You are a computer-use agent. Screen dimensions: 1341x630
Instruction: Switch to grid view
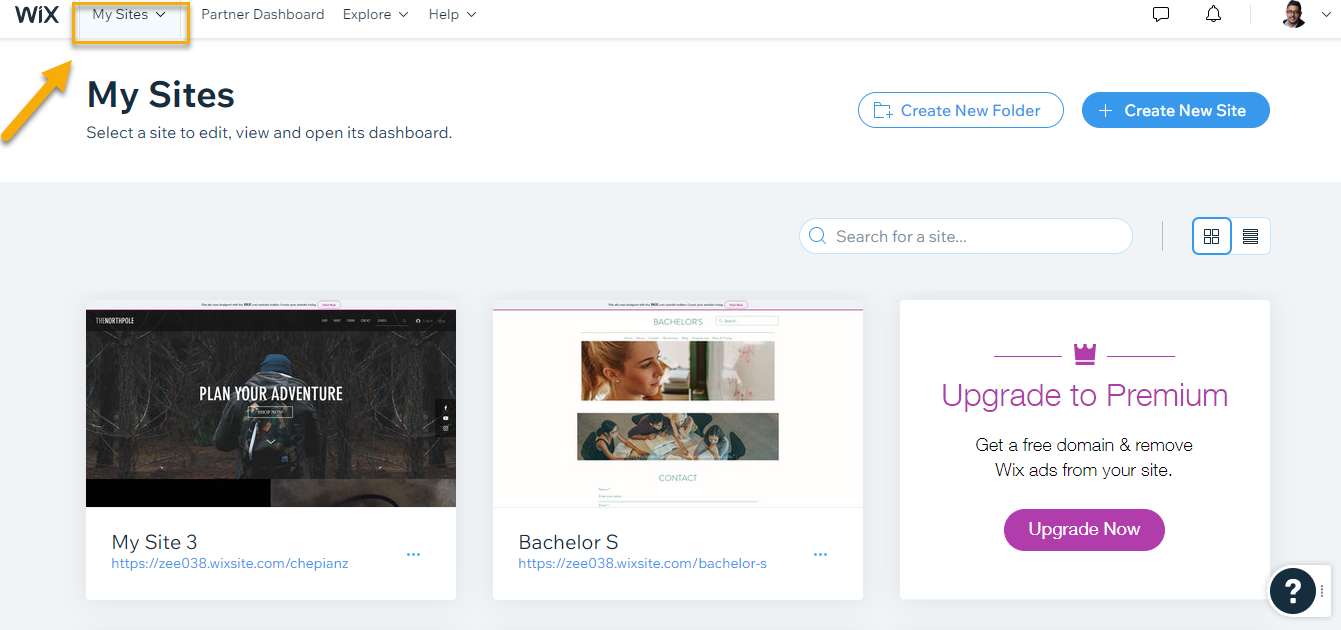[x=1212, y=236]
